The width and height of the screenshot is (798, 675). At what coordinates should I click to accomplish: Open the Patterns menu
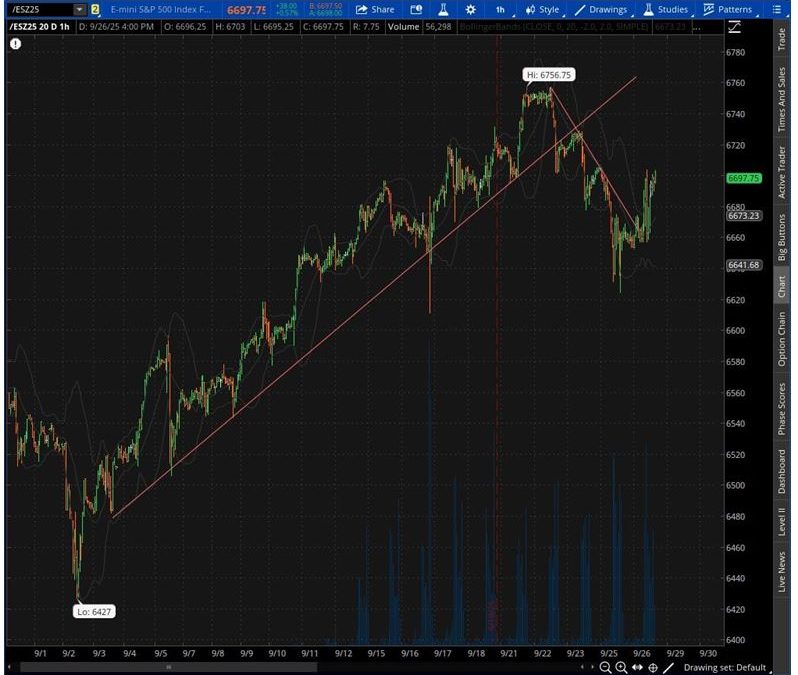tap(728, 9)
